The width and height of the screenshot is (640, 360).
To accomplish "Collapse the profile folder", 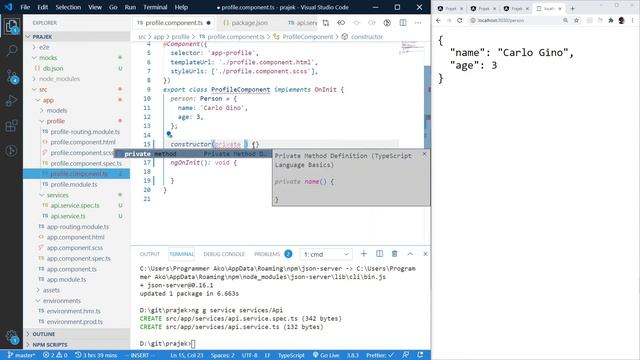I will pyautogui.click(x=56, y=121).
